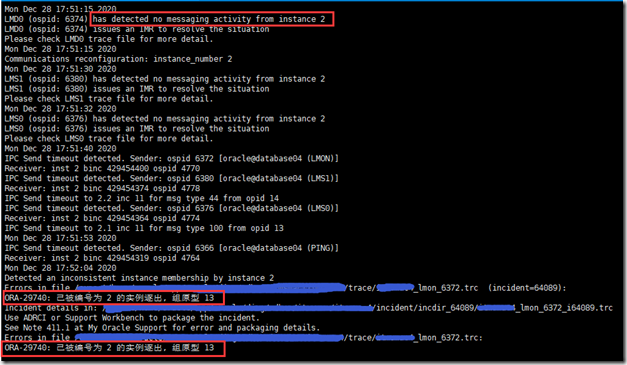The image size is (627, 365).
Task: Click the IPC Send timeout line mentioning (LMON)
Action: [x=172, y=159]
